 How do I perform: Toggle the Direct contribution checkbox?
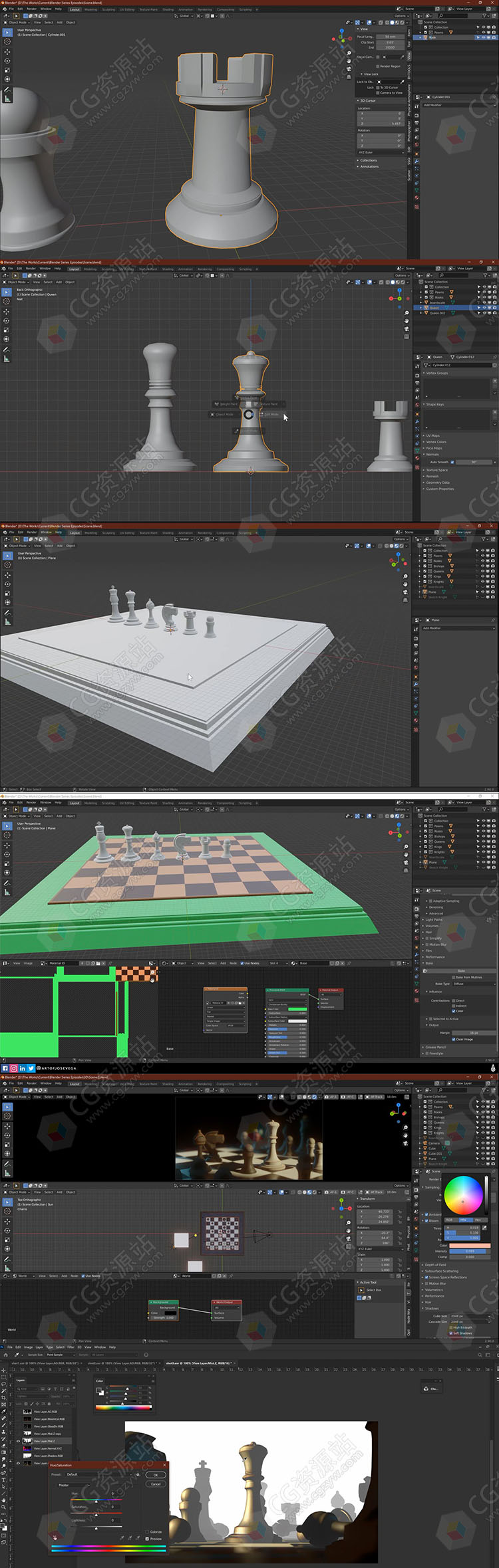tap(454, 1000)
